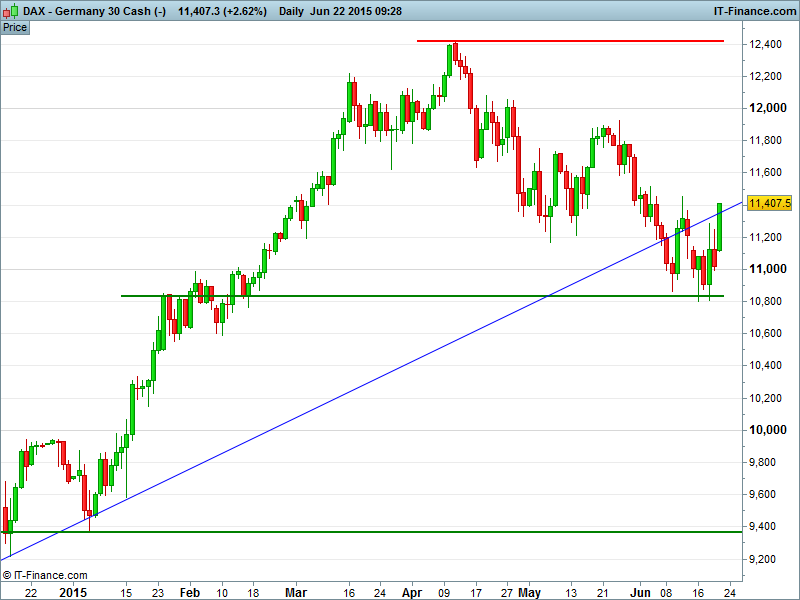
Task: Click the 2015 year marker on time axis
Action: (73, 592)
